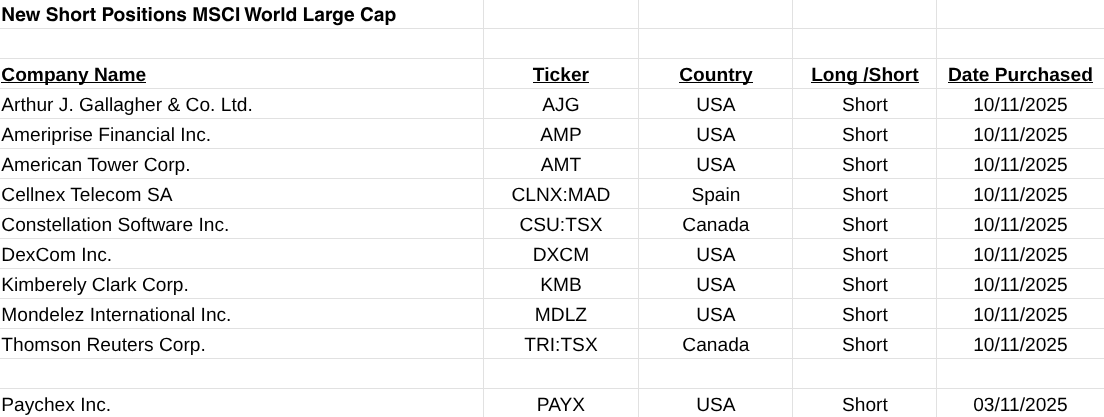Click the PAYX ticker cell
The width and height of the screenshot is (1104, 417).
561,405
